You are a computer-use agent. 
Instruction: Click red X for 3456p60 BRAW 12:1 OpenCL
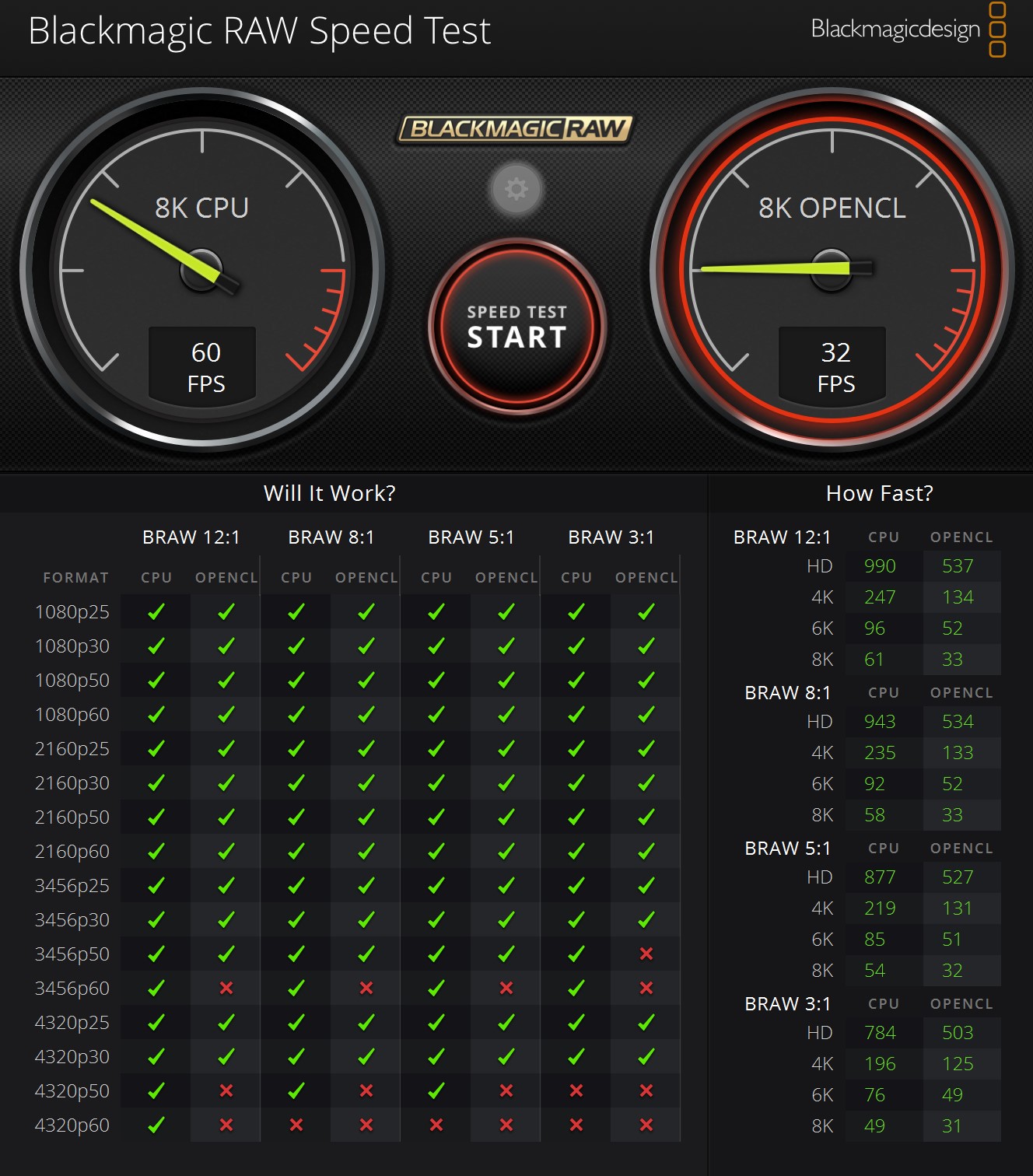coord(226,989)
